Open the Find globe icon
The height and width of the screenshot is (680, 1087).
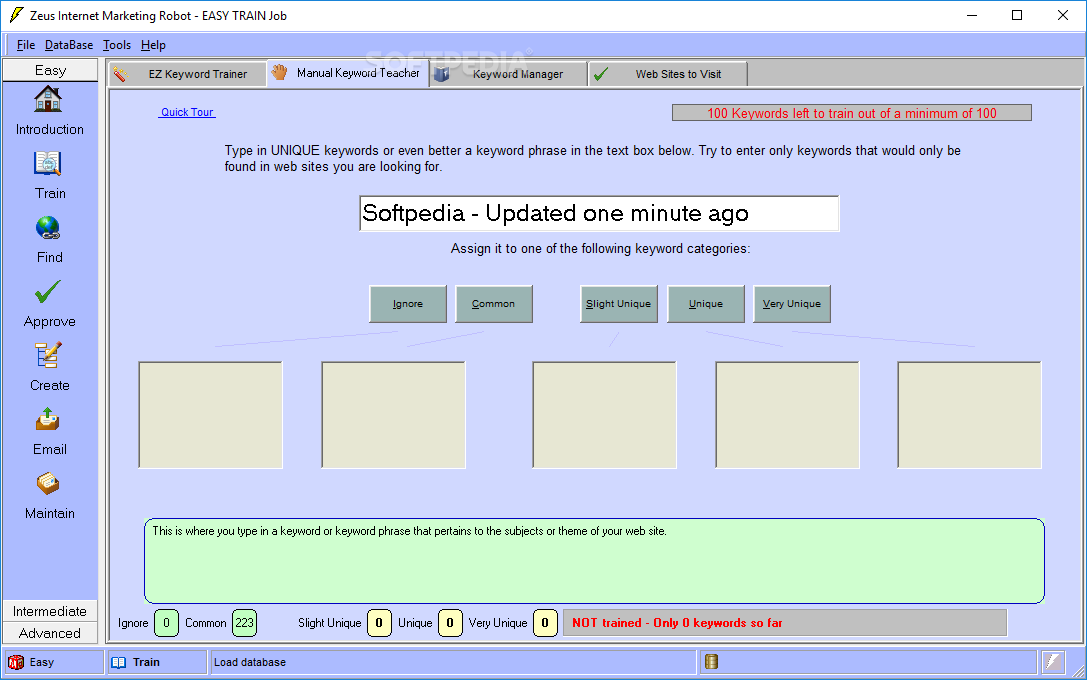48,228
